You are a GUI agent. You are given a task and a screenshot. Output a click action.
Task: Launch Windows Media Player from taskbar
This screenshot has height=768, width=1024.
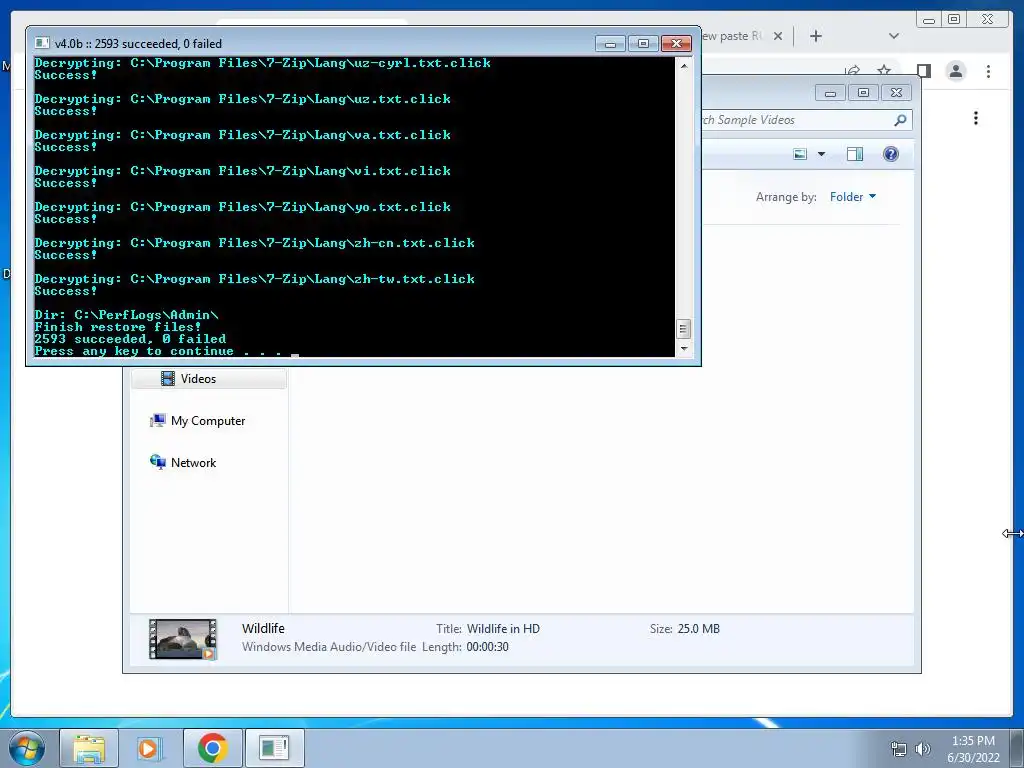point(150,748)
